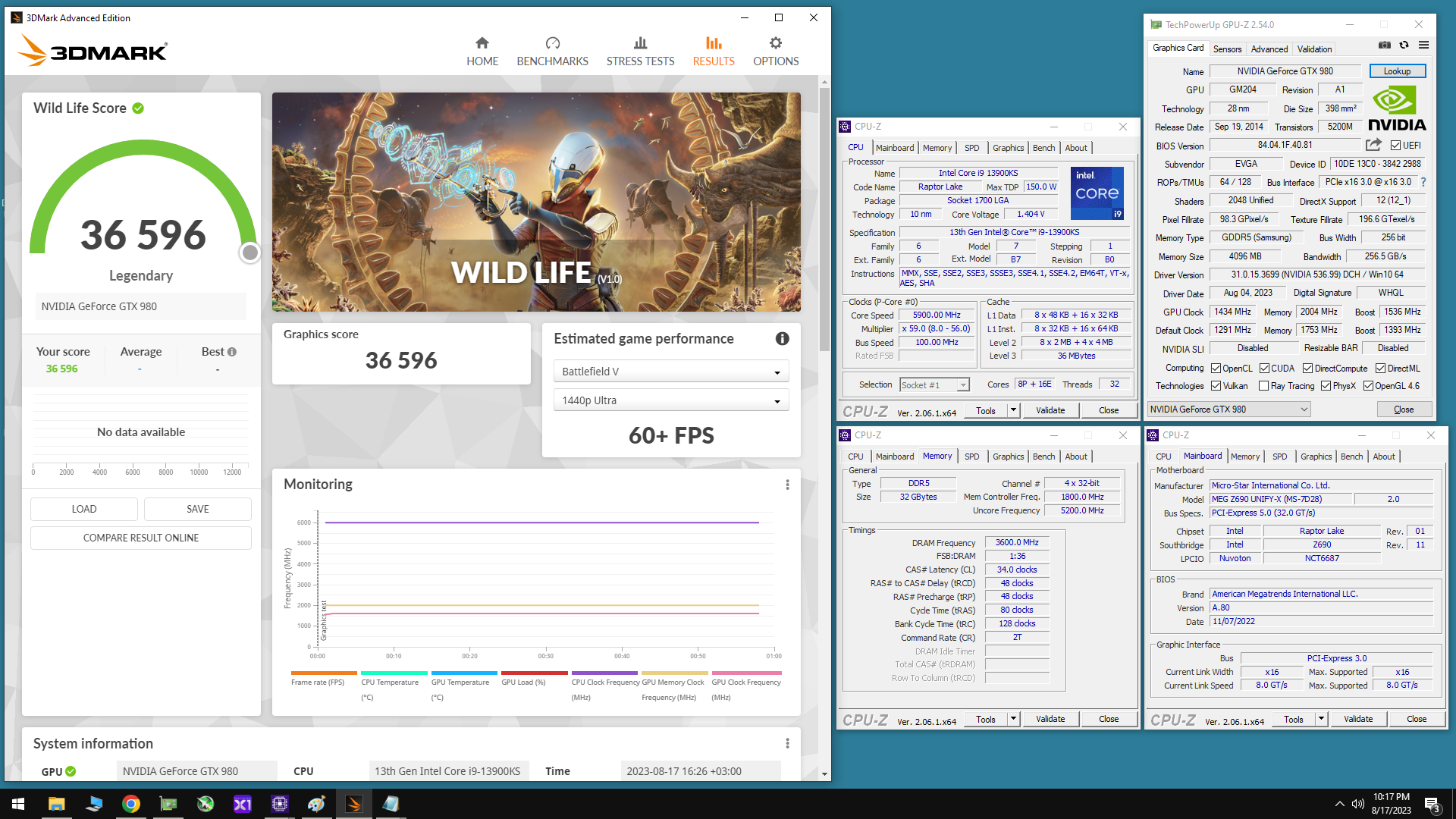Viewport: 1456px width, 819px height.
Task: Click COMPARE RESULT ONLINE button
Action: pyautogui.click(x=141, y=538)
